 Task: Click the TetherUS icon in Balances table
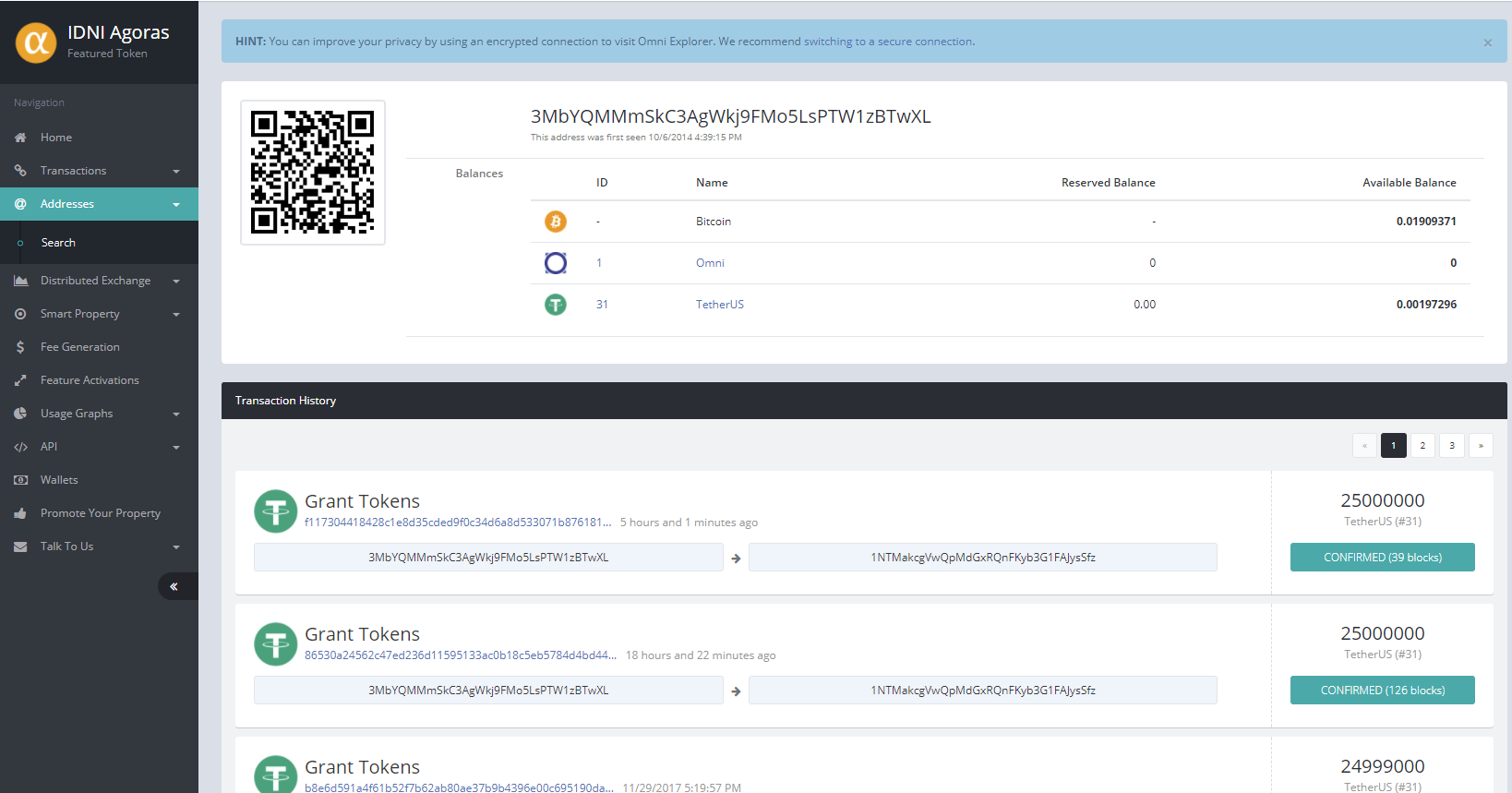556,305
